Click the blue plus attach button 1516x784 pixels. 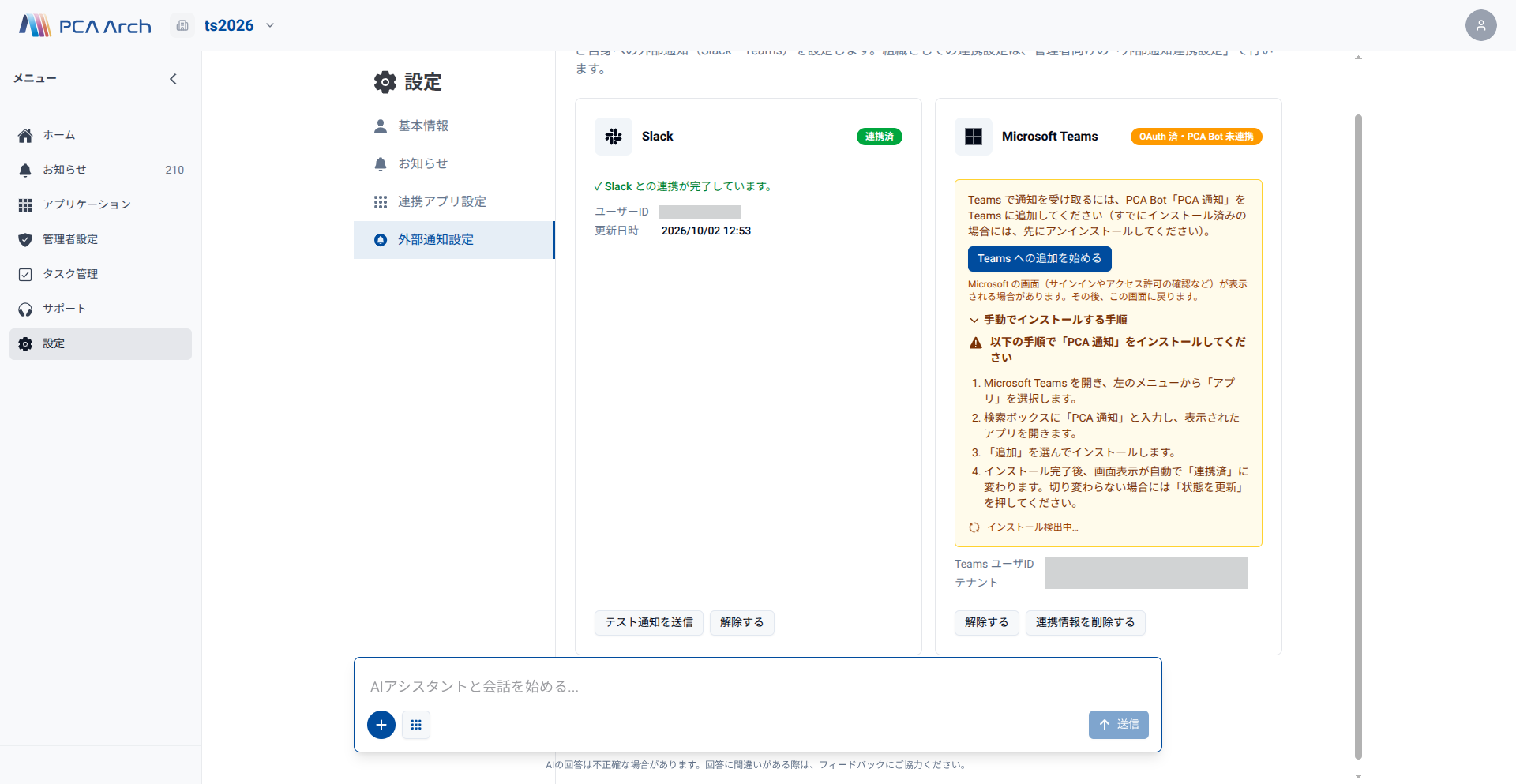coord(381,725)
